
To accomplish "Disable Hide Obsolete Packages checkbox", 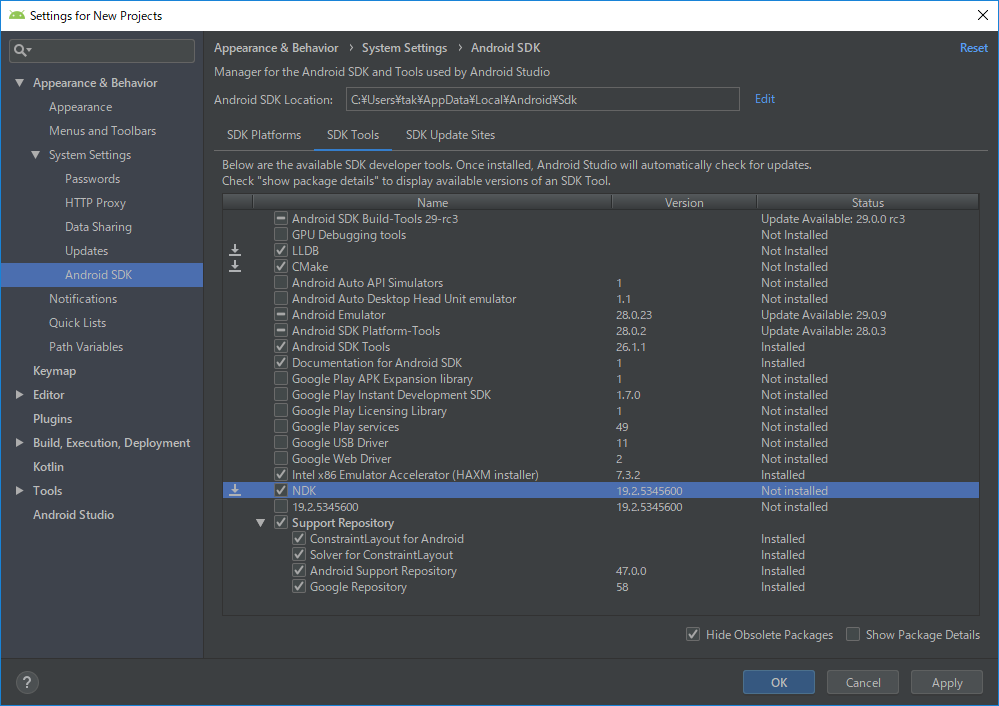I will (693, 634).
